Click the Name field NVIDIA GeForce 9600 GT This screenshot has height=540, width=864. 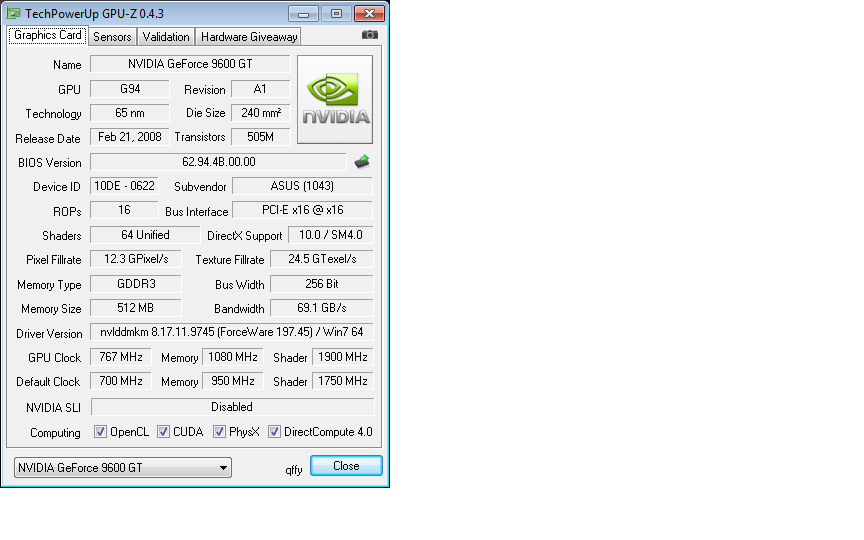(x=190, y=64)
